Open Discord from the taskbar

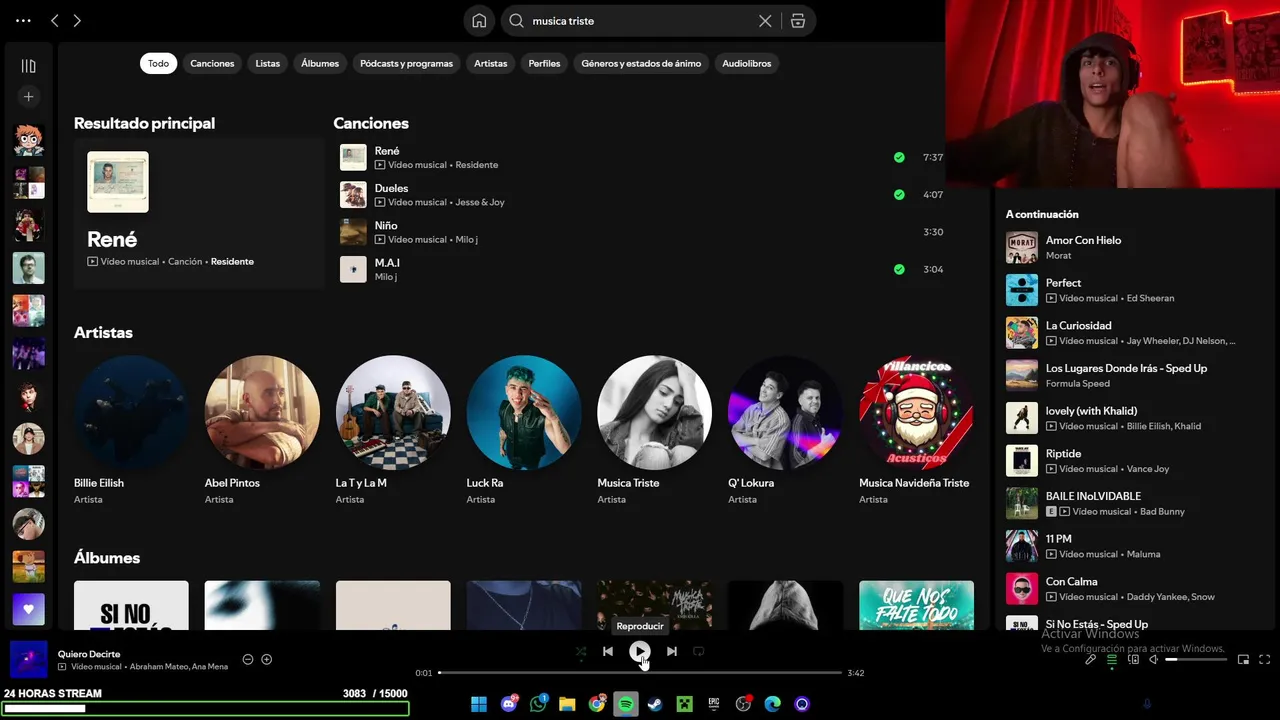click(x=509, y=704)
